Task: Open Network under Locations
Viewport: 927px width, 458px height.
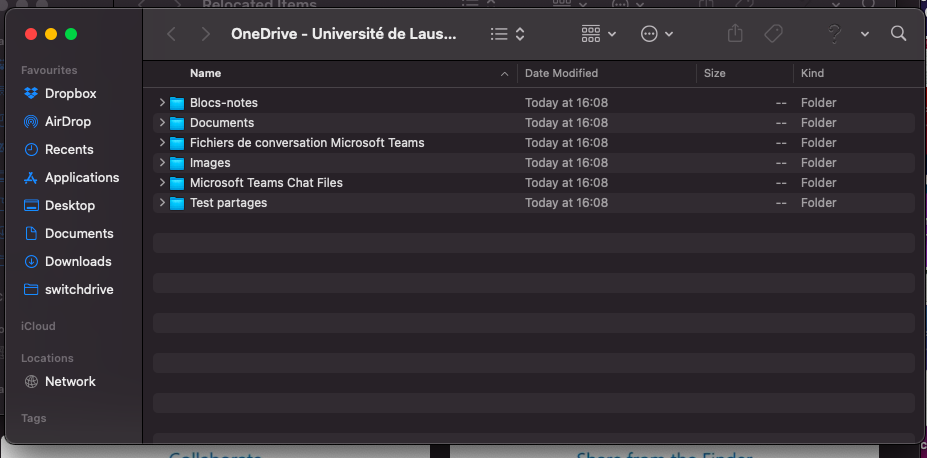Action: tap(70, 382)
